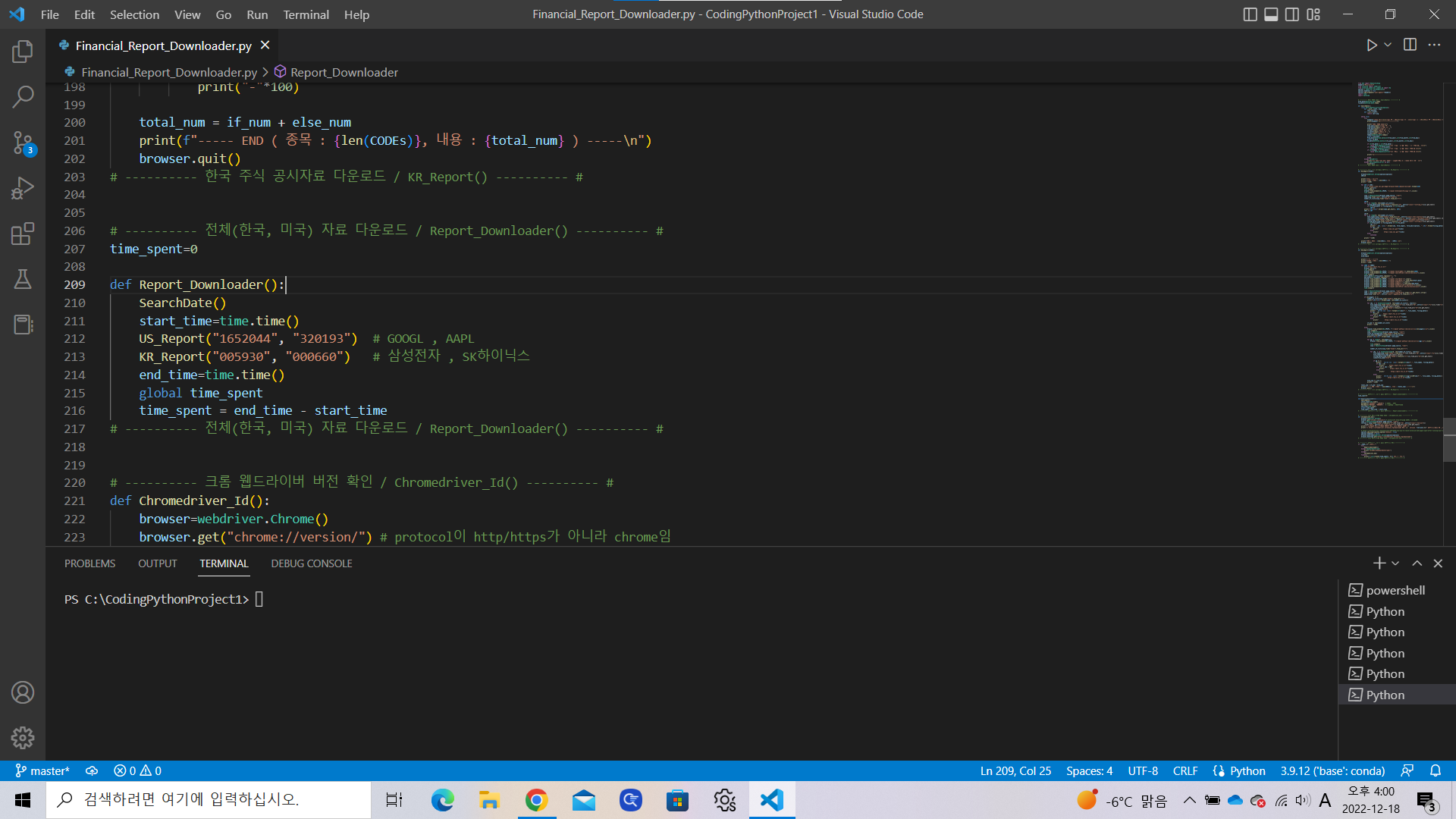Open notifications bell in status bar
The width and height of the screenshot is (1456, 819).
click(1436, 770)
